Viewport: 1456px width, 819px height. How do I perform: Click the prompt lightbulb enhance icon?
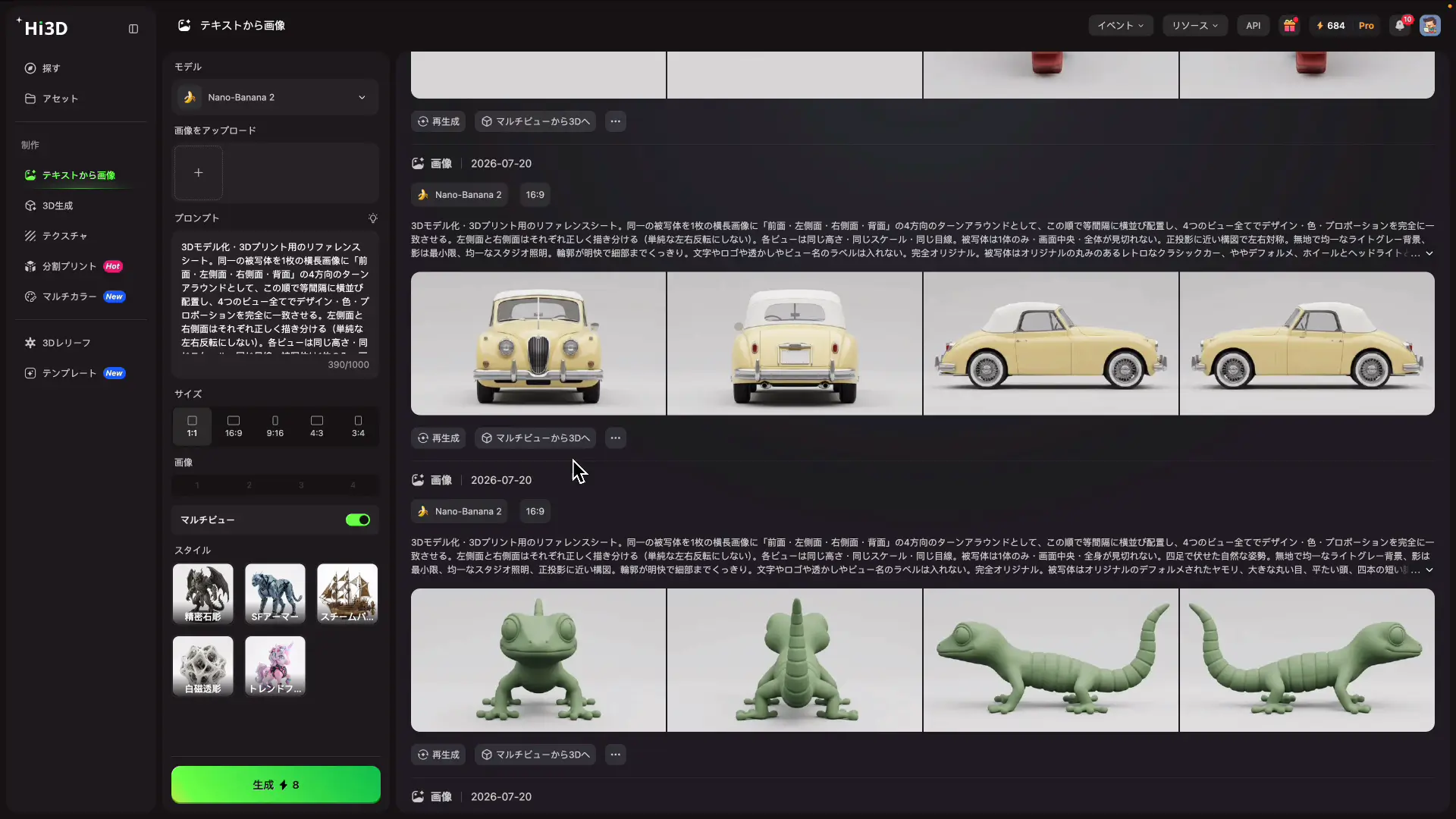(373, 218)
